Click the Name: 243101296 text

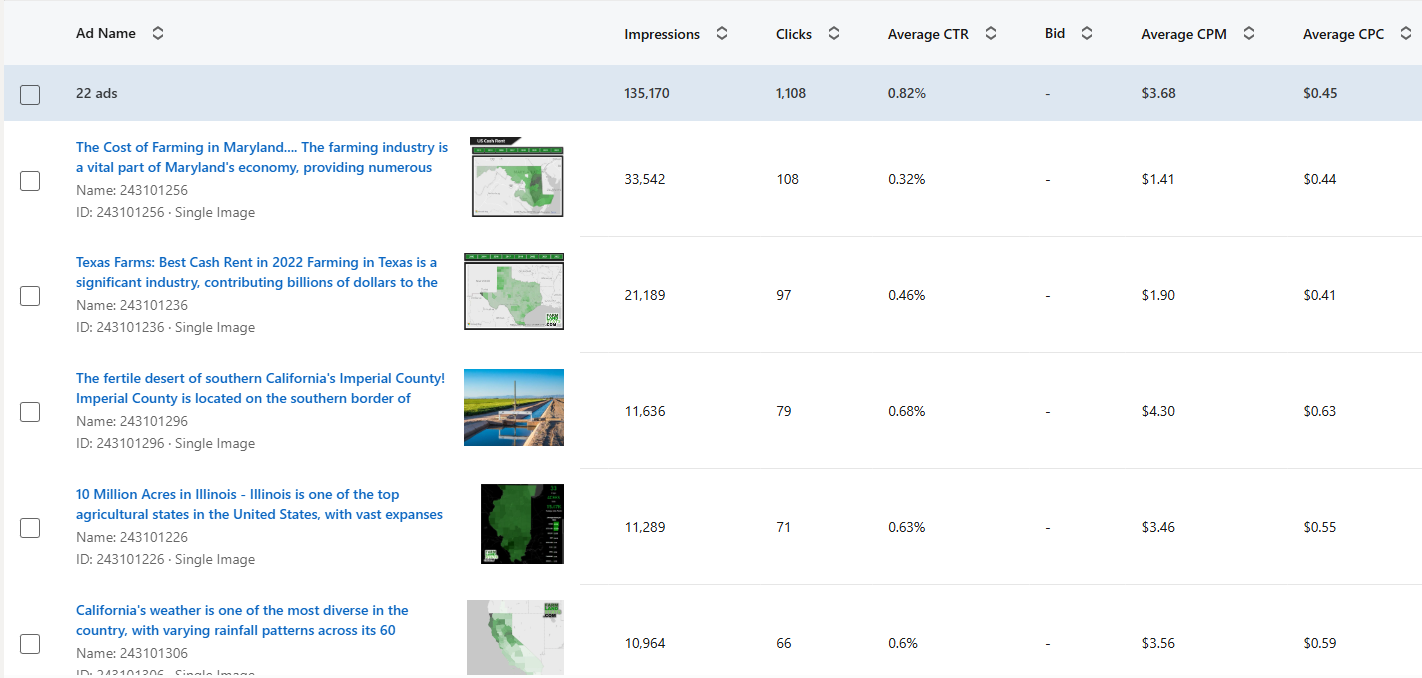point(132,421)
